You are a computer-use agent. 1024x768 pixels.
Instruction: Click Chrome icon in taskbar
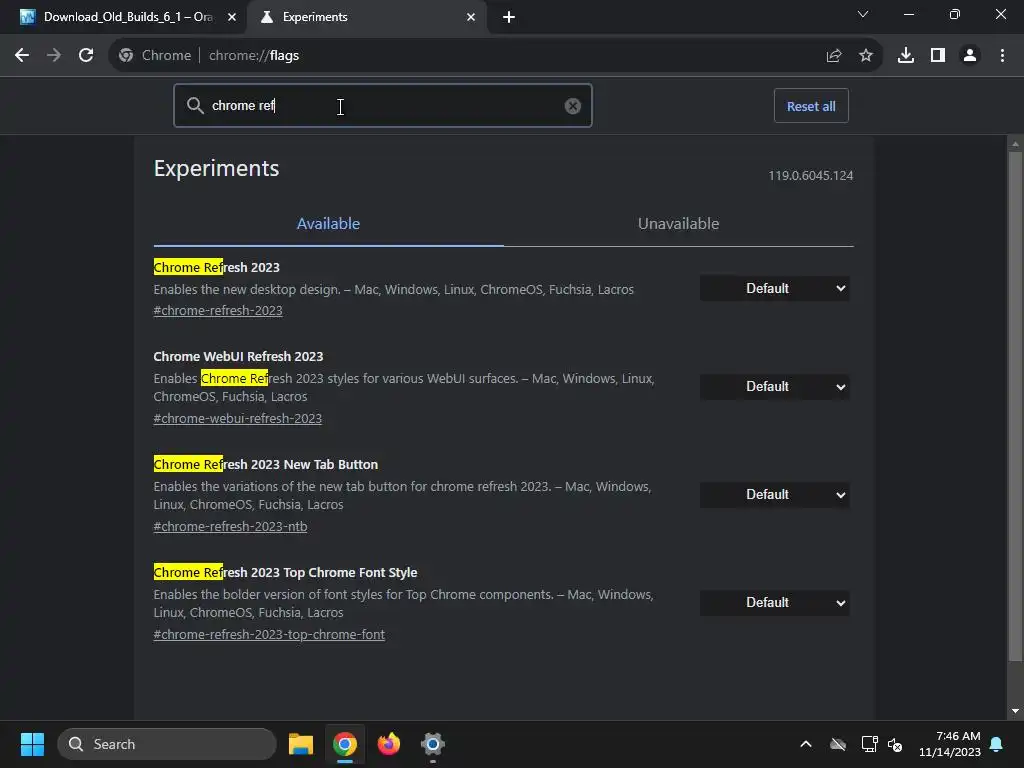pos(345,744)
